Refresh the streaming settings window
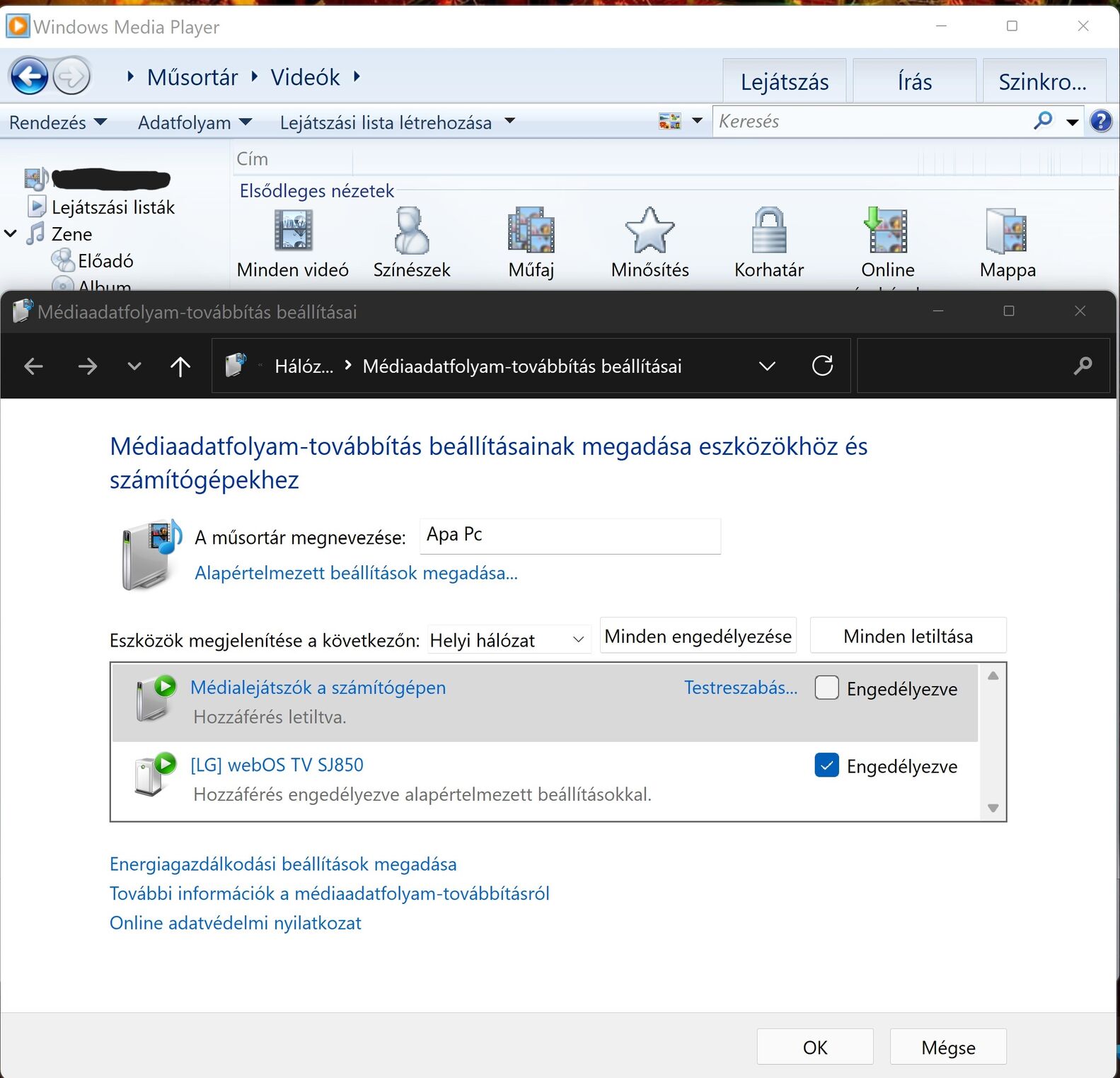1120x1078 pixels. [822, 366]
